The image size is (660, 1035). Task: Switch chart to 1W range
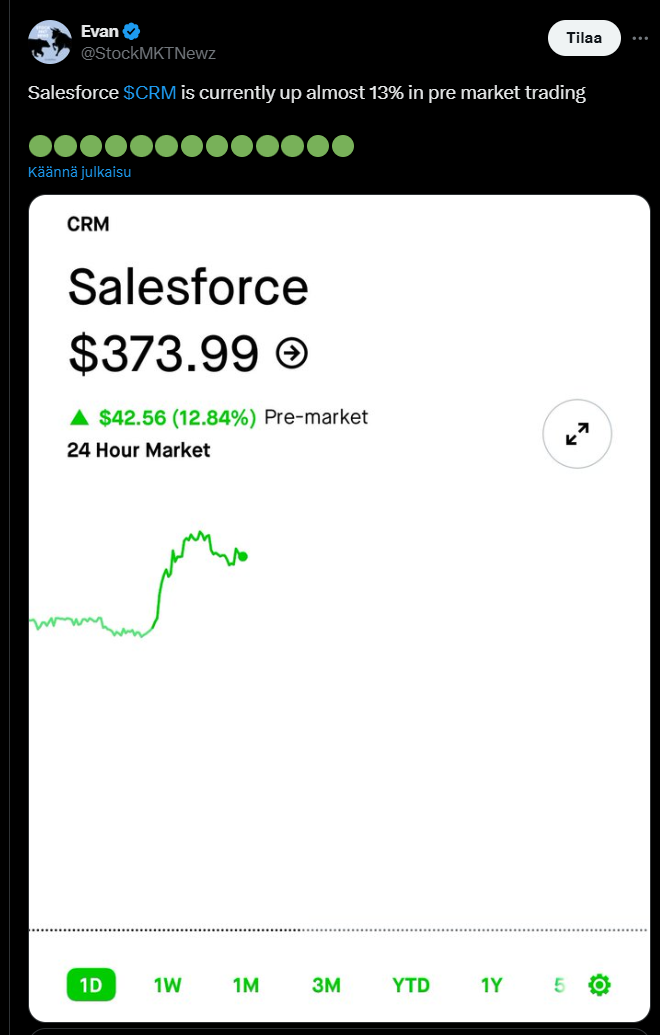pyautogui.click(x=167, y=985)
